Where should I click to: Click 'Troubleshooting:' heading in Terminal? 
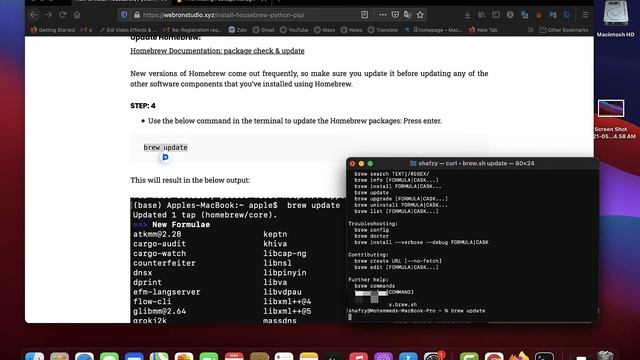point(373,224)
